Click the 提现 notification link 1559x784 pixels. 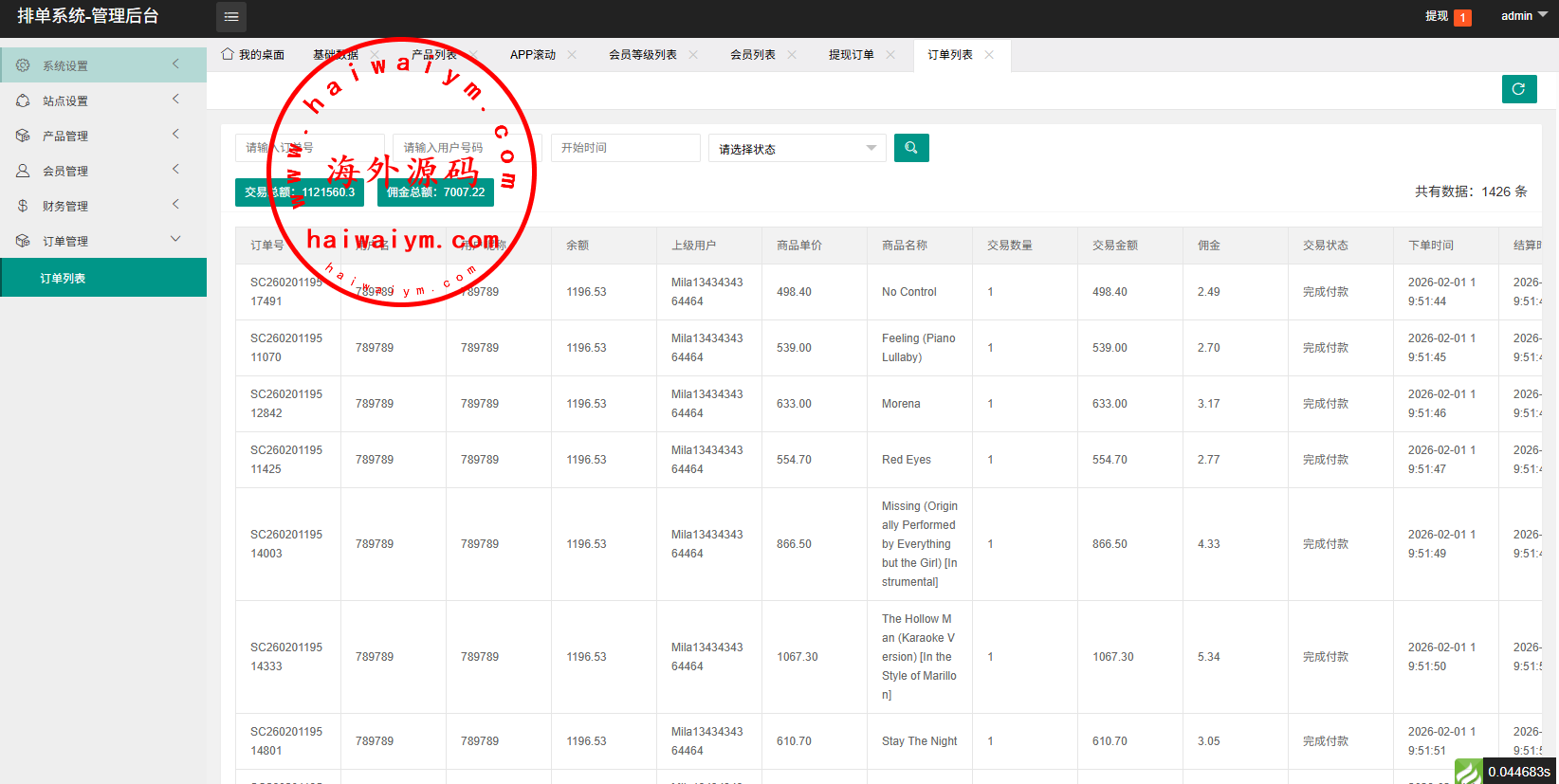tap(1437, 16)
